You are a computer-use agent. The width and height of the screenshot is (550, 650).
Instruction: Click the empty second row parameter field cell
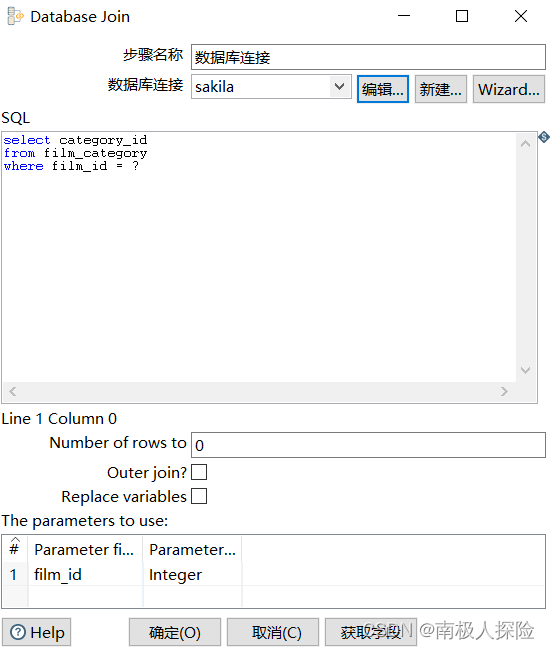click(x=85, y=596)
